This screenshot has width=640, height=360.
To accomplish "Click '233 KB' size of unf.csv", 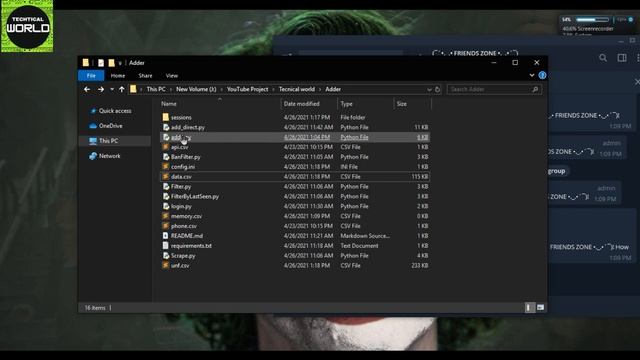I will pos(420,265).
